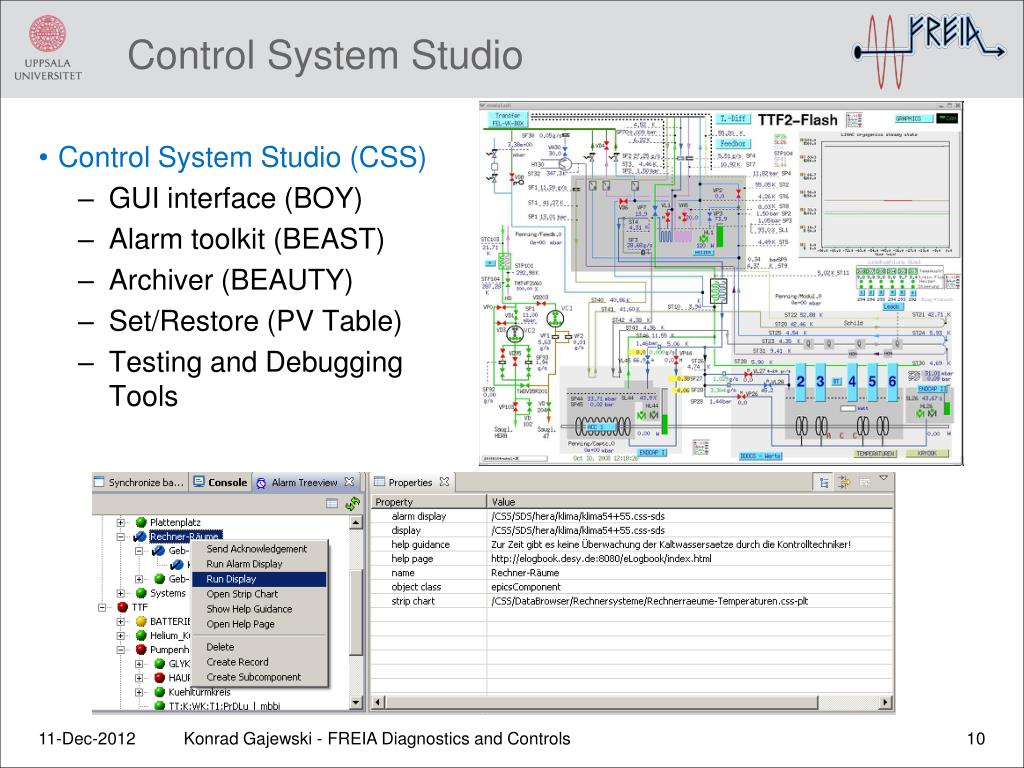Collapse the TTF tree node

(103, 607)
